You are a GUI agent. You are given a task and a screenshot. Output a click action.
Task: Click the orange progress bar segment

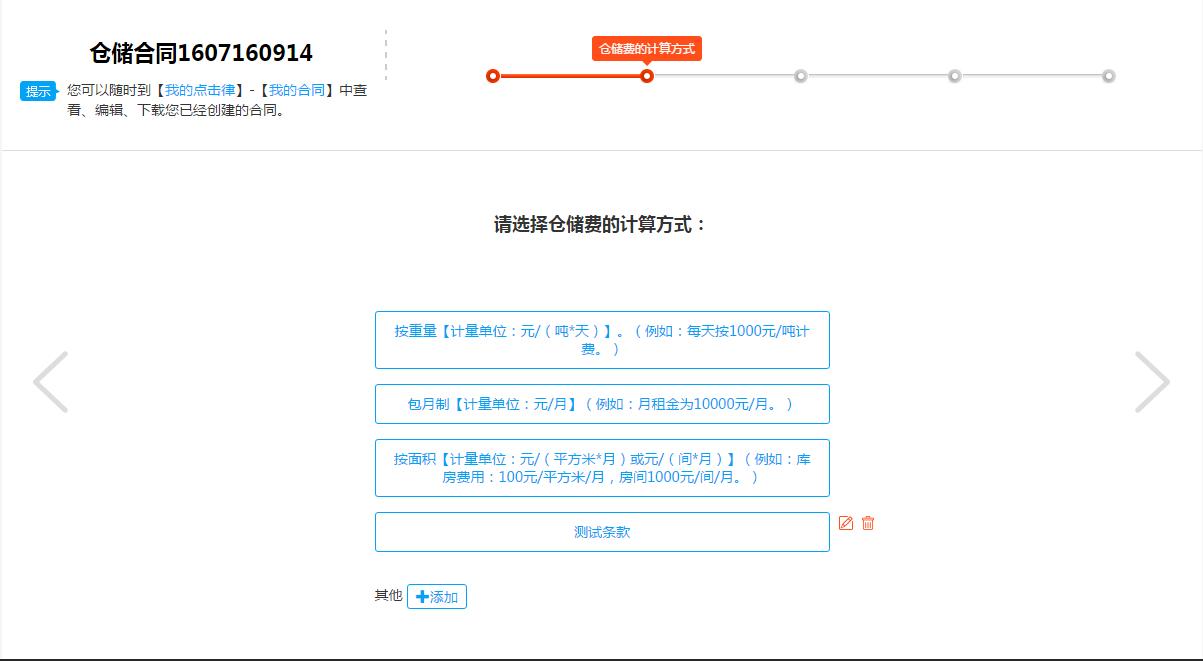(570, 75)
